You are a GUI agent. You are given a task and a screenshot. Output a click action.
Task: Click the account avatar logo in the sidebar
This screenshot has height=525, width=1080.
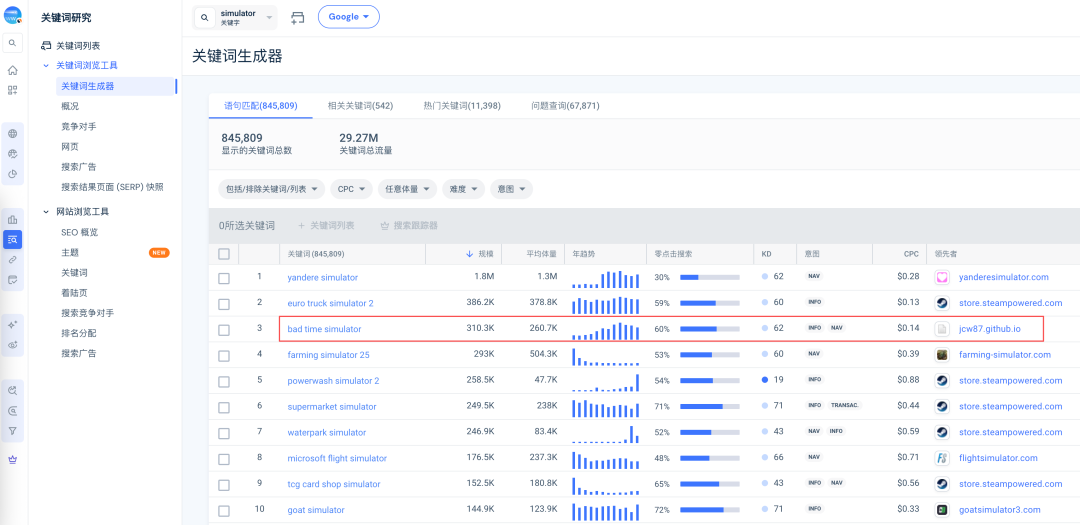(13, 16)
